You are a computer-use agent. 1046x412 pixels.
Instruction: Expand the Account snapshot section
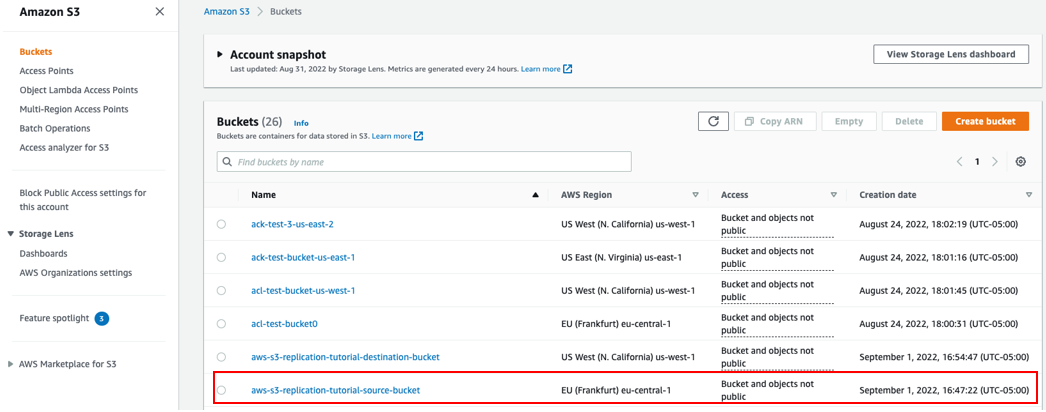220,55
